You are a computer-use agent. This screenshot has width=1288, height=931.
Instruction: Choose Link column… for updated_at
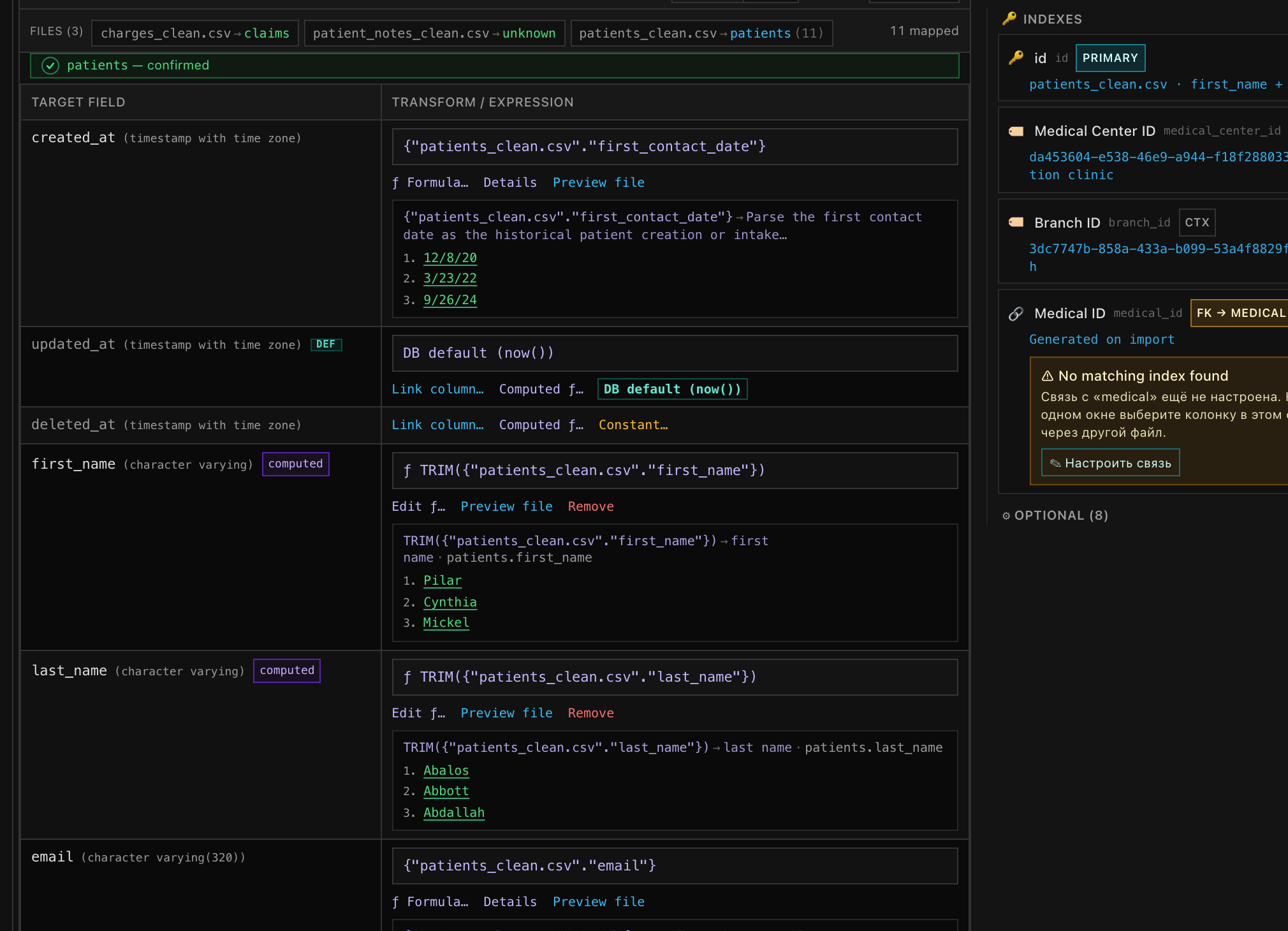click(x=437, y=389)
